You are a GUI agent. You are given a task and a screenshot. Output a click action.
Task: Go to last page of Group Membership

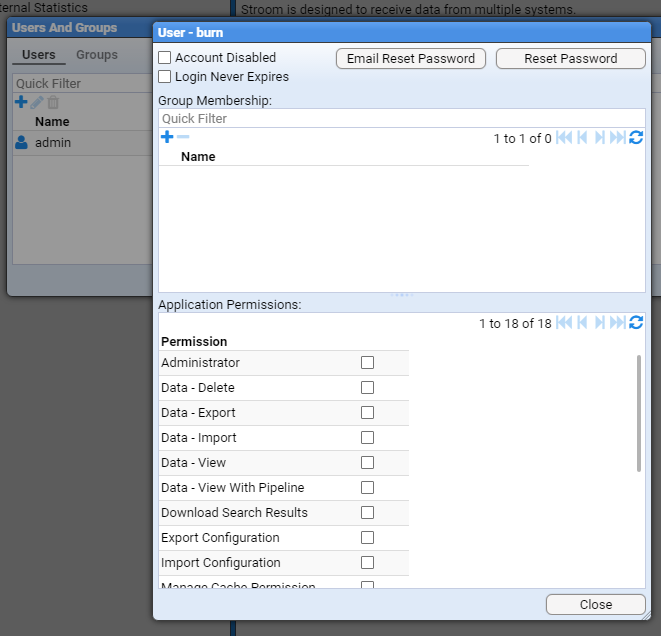[618, 138]
